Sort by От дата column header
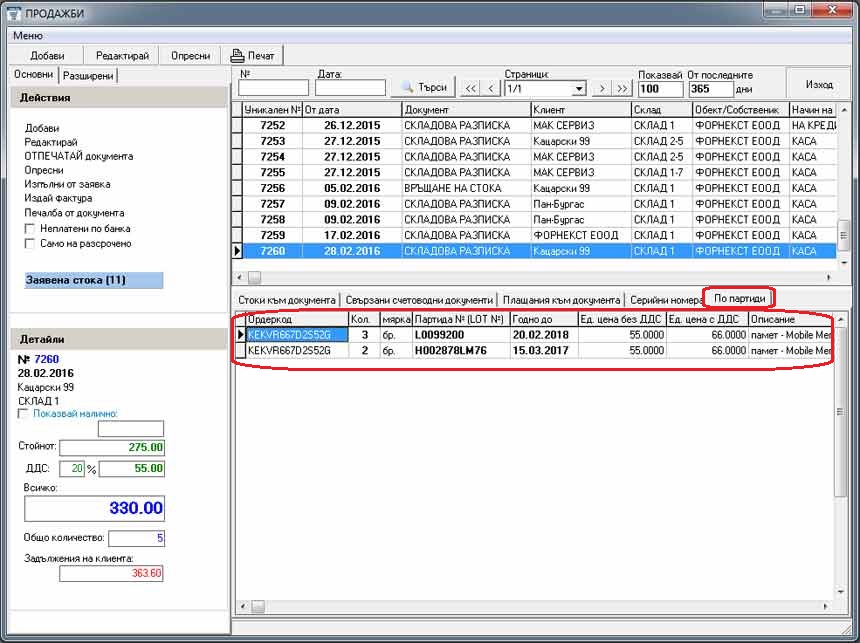This screenshot has width=860, height=643. click(x=352, y=110)
